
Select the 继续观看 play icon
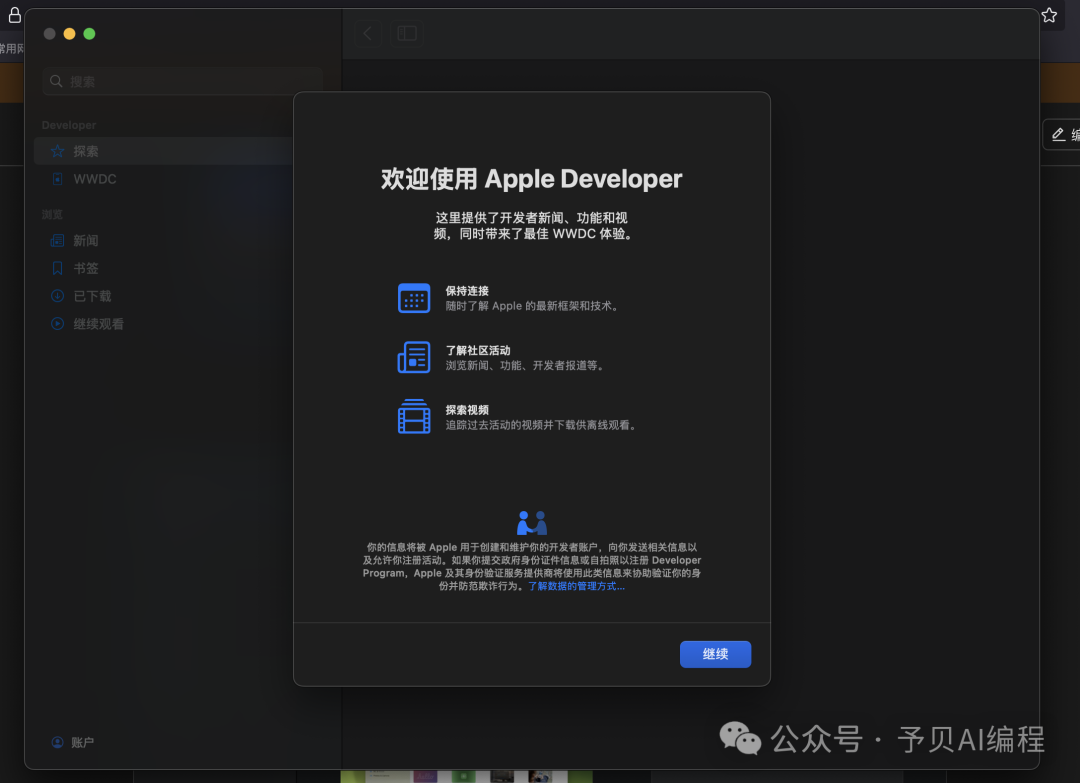58,324
